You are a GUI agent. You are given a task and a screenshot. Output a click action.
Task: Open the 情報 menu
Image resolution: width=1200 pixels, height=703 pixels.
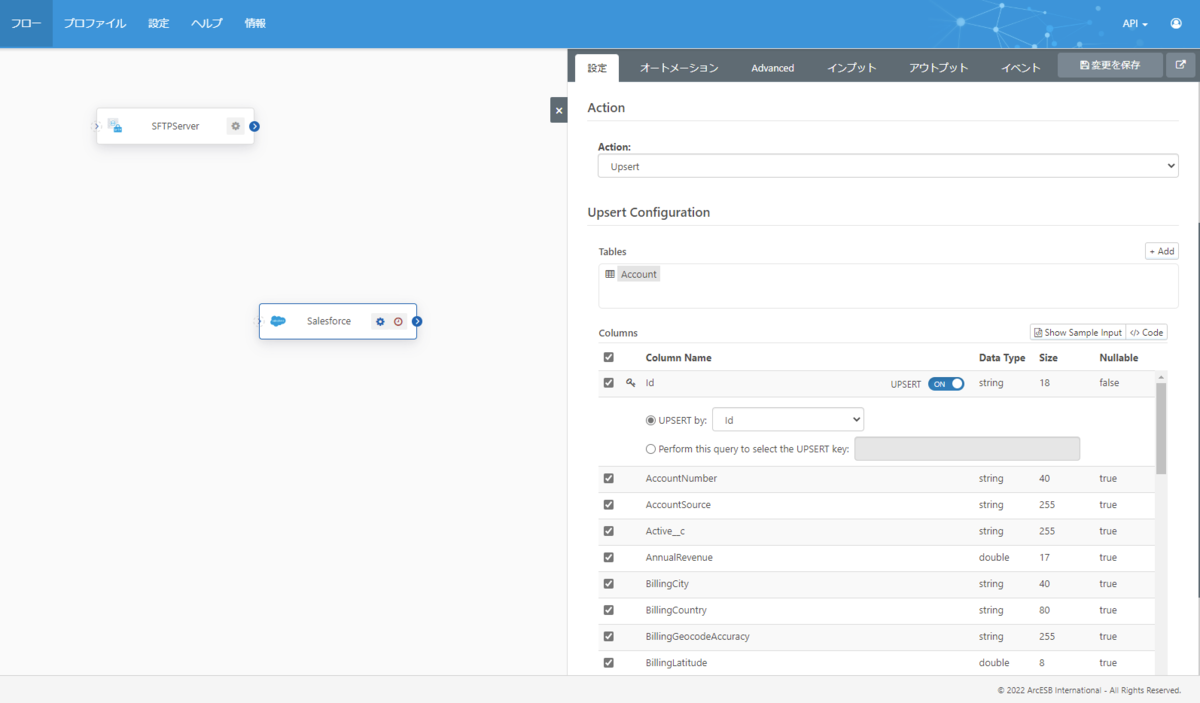[x=255, y=23]
